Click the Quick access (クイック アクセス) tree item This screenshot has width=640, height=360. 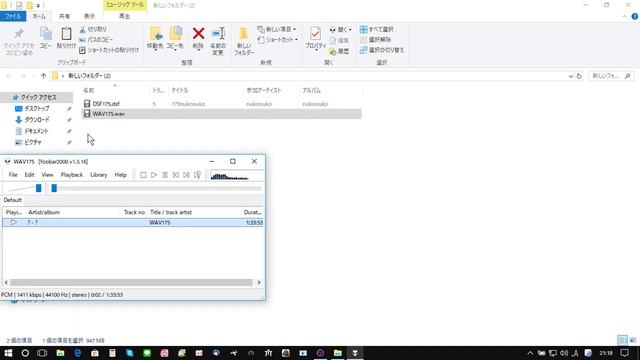pyautogui.click(x=38, y=97)
